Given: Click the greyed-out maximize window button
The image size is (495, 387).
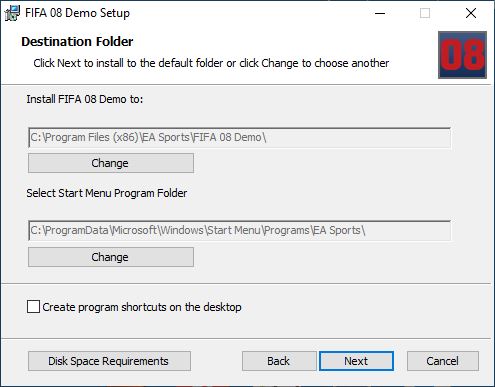Looking at the screenshot, I should coord(425,13).
